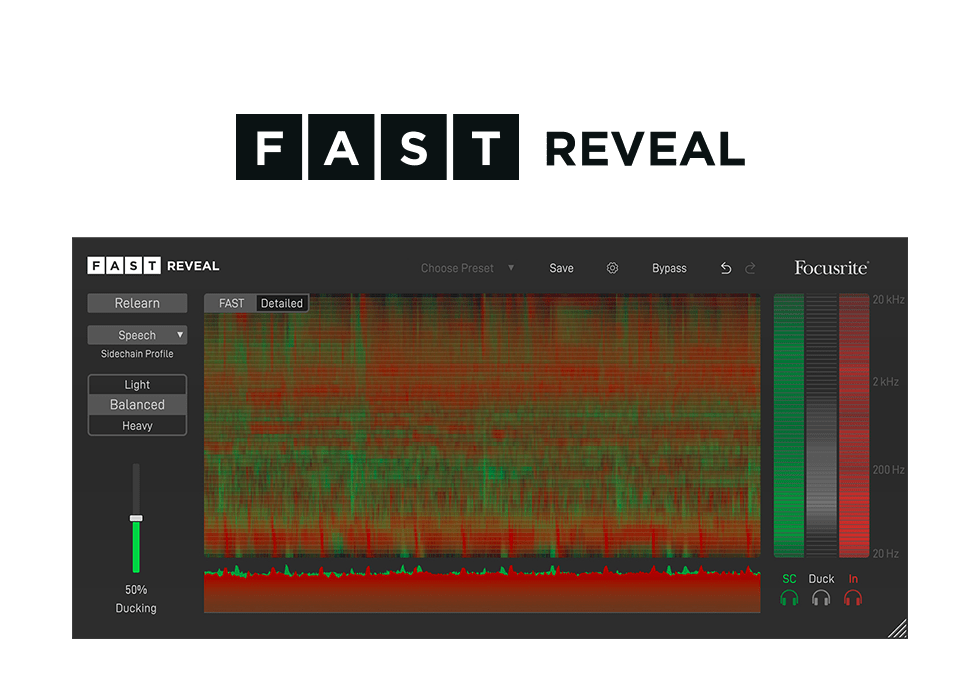This screenshot has width=980, height=700.
Task: Open the settings gear icon
Action: point(613,268)
